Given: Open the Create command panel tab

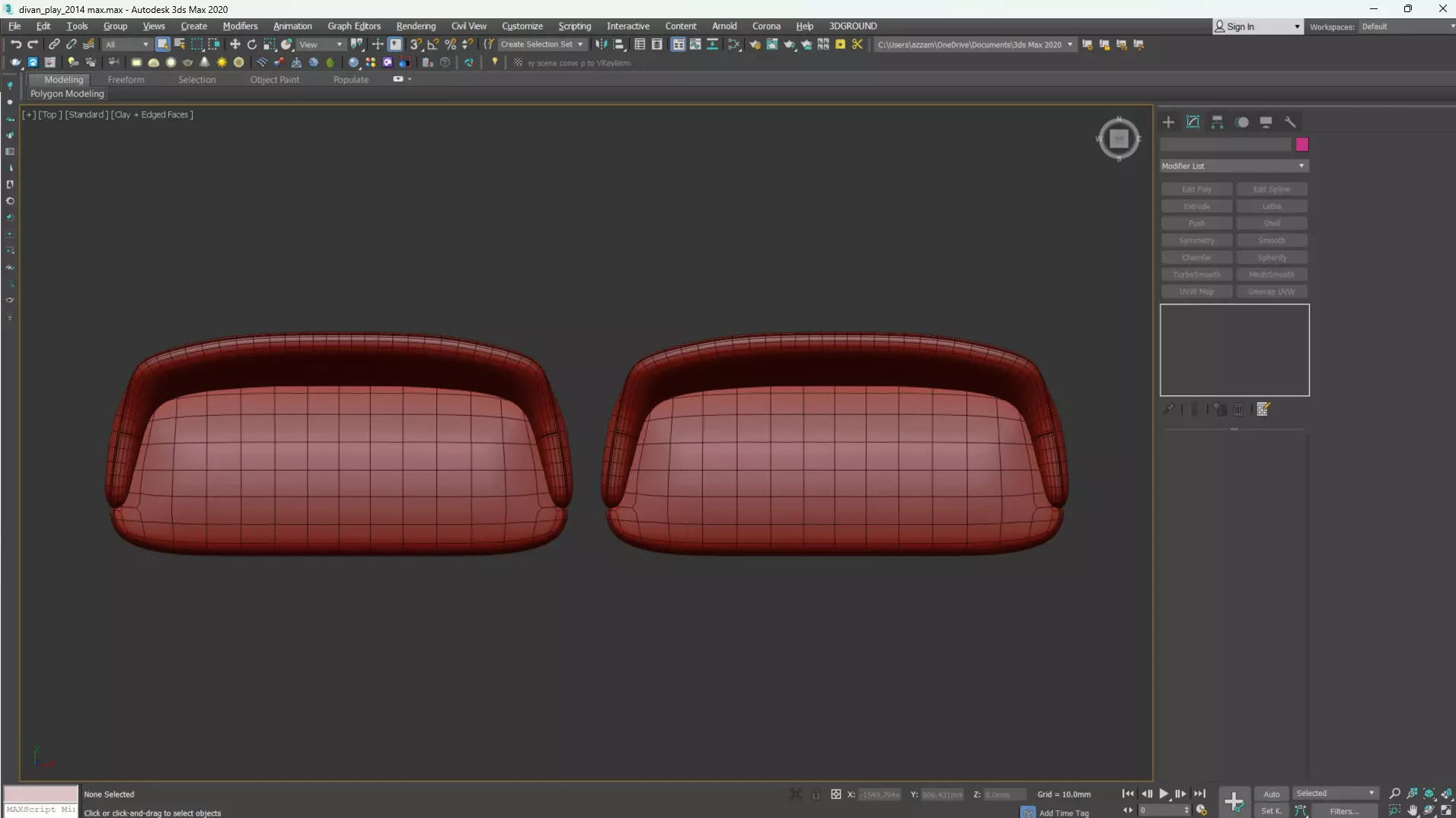Looking at the screenshot, I should (1168, 122).
